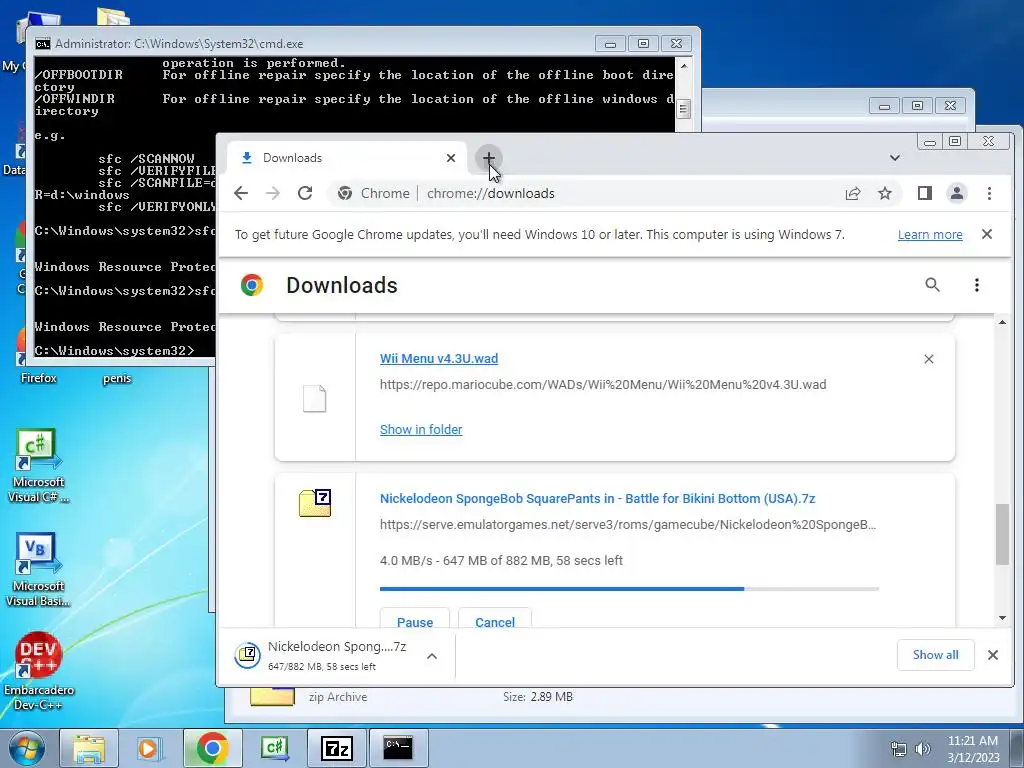Dismiss the Windows 7 update notice

(987, 234)
